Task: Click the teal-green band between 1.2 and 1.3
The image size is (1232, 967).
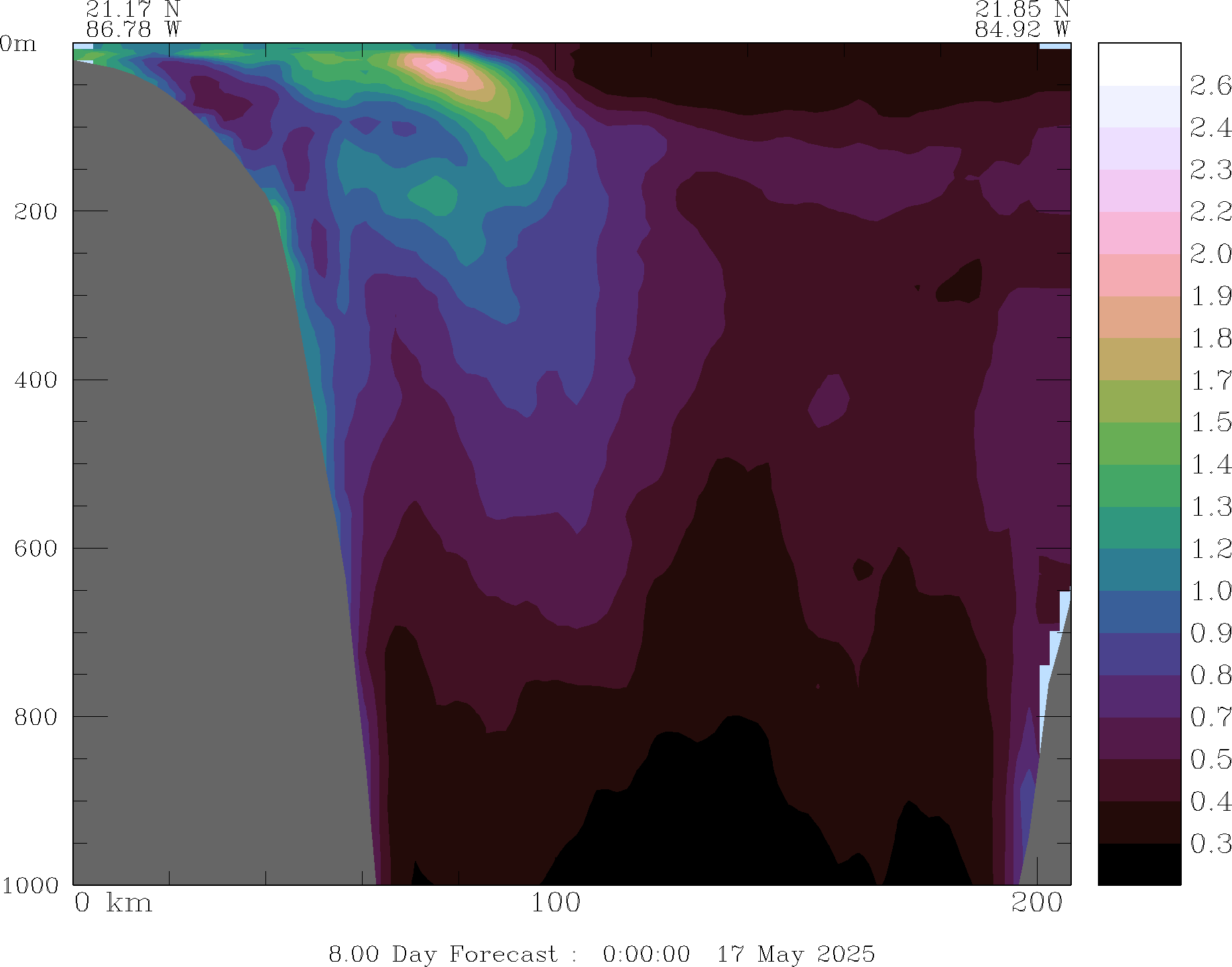Action: coord(1139,528)
